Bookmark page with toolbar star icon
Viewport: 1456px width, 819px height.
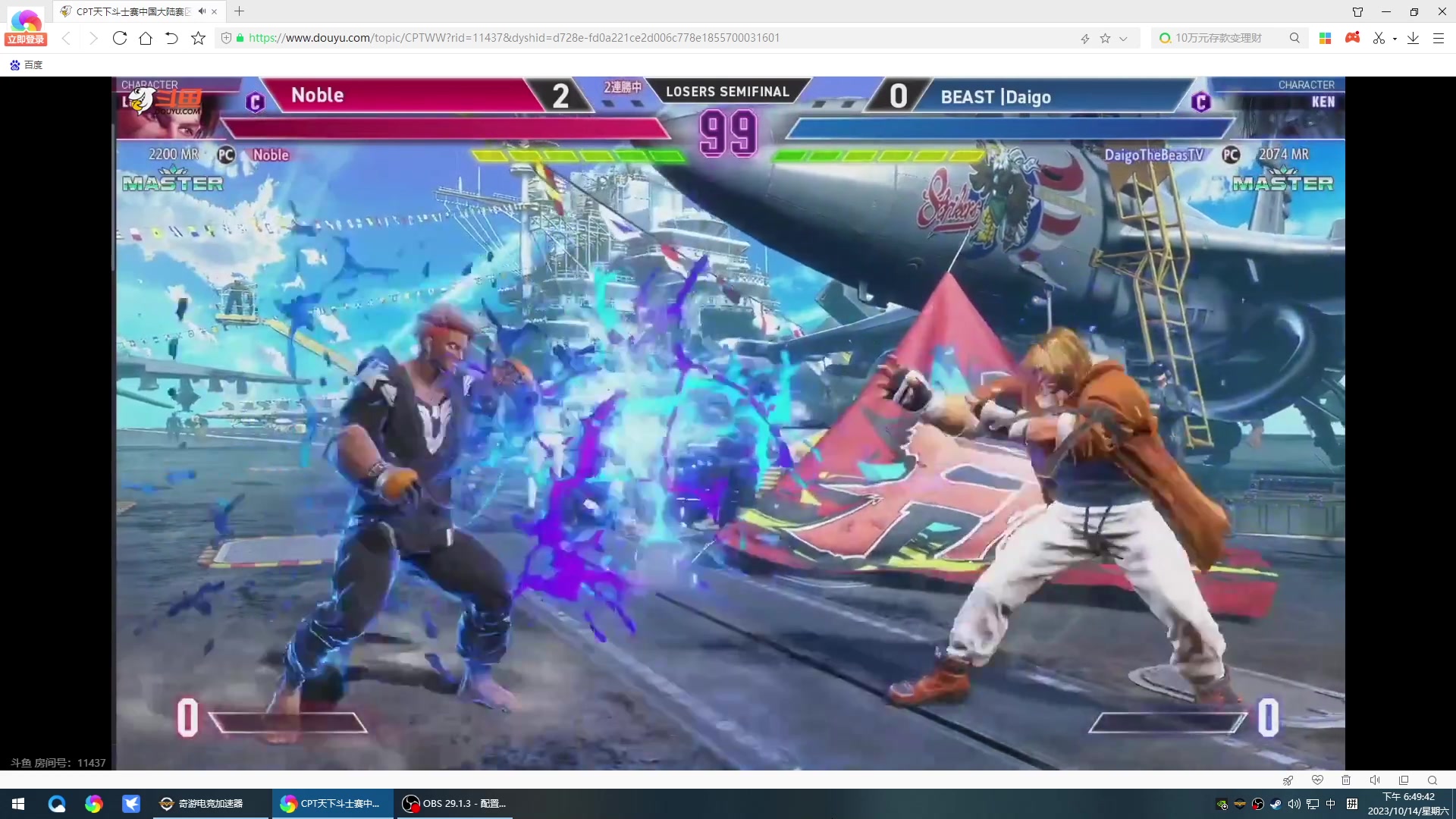(x=198, y=38)
